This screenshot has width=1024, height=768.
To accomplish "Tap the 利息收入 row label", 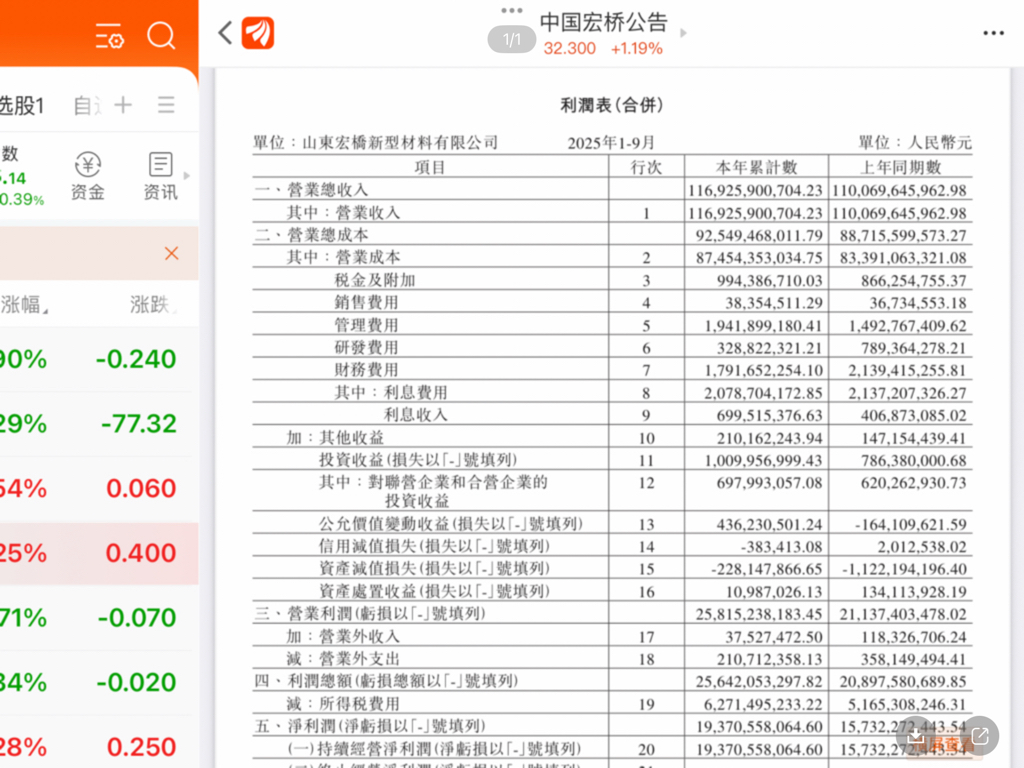I will pyautogui.click(x=415, y=415).
